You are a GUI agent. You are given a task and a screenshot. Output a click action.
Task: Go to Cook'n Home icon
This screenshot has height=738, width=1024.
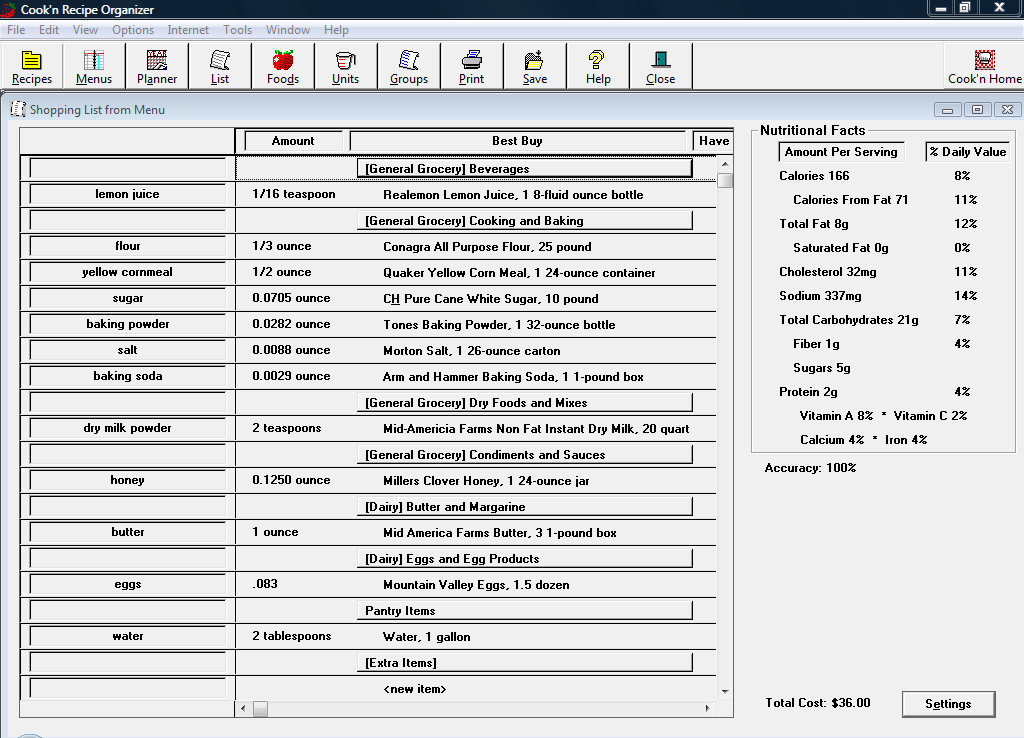[984, 67]
